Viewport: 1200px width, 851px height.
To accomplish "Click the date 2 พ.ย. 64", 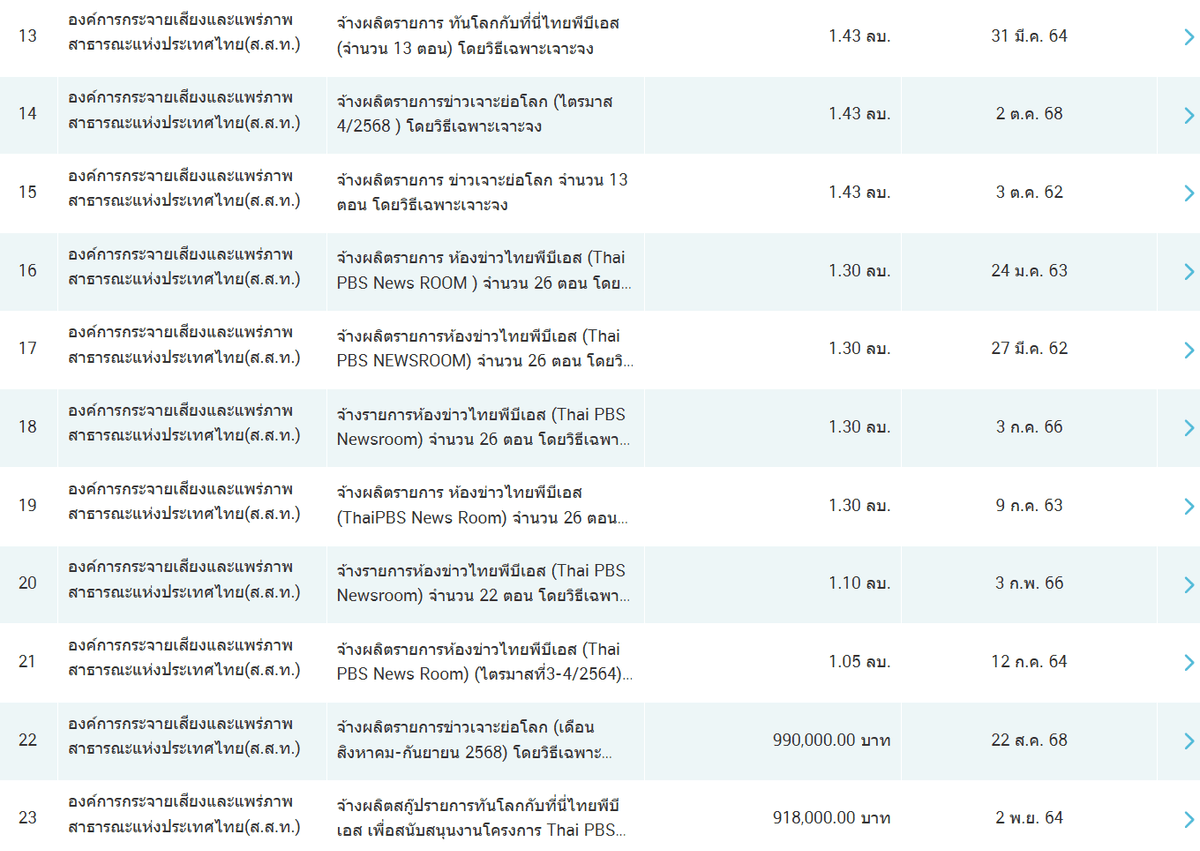I will (x=1029, y=818).
